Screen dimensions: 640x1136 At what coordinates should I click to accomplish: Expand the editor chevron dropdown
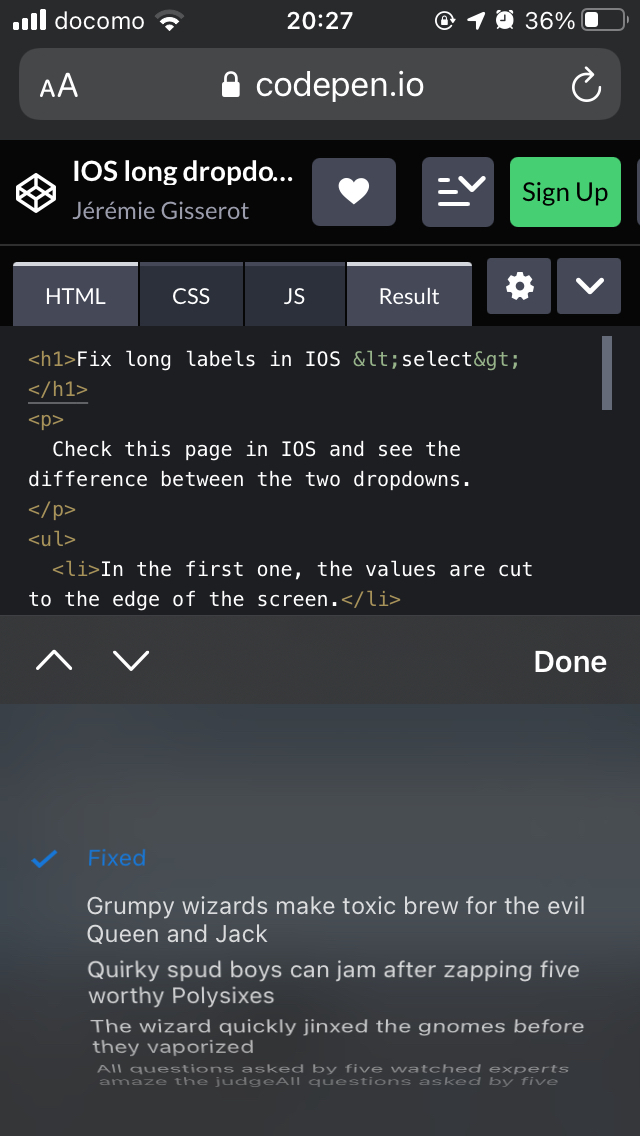click(589, 286)
